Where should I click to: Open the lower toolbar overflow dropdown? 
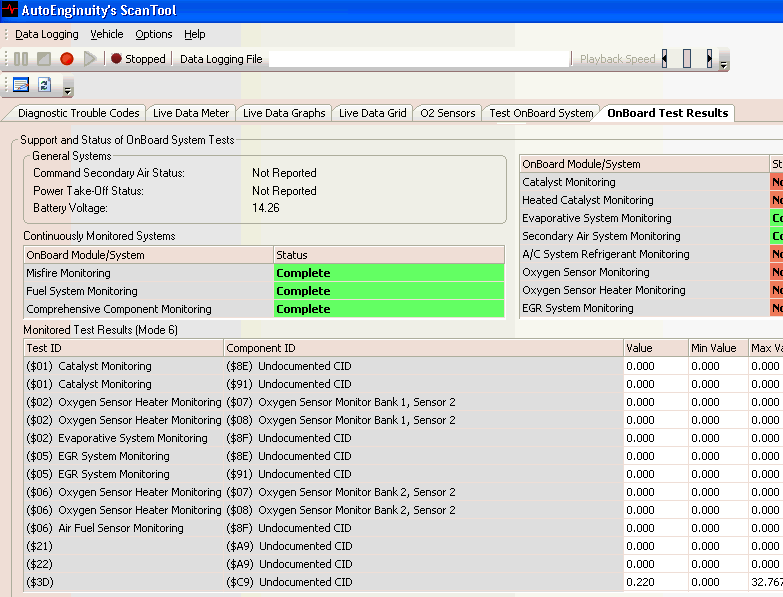pyautogui.click(x=68, y=90)
